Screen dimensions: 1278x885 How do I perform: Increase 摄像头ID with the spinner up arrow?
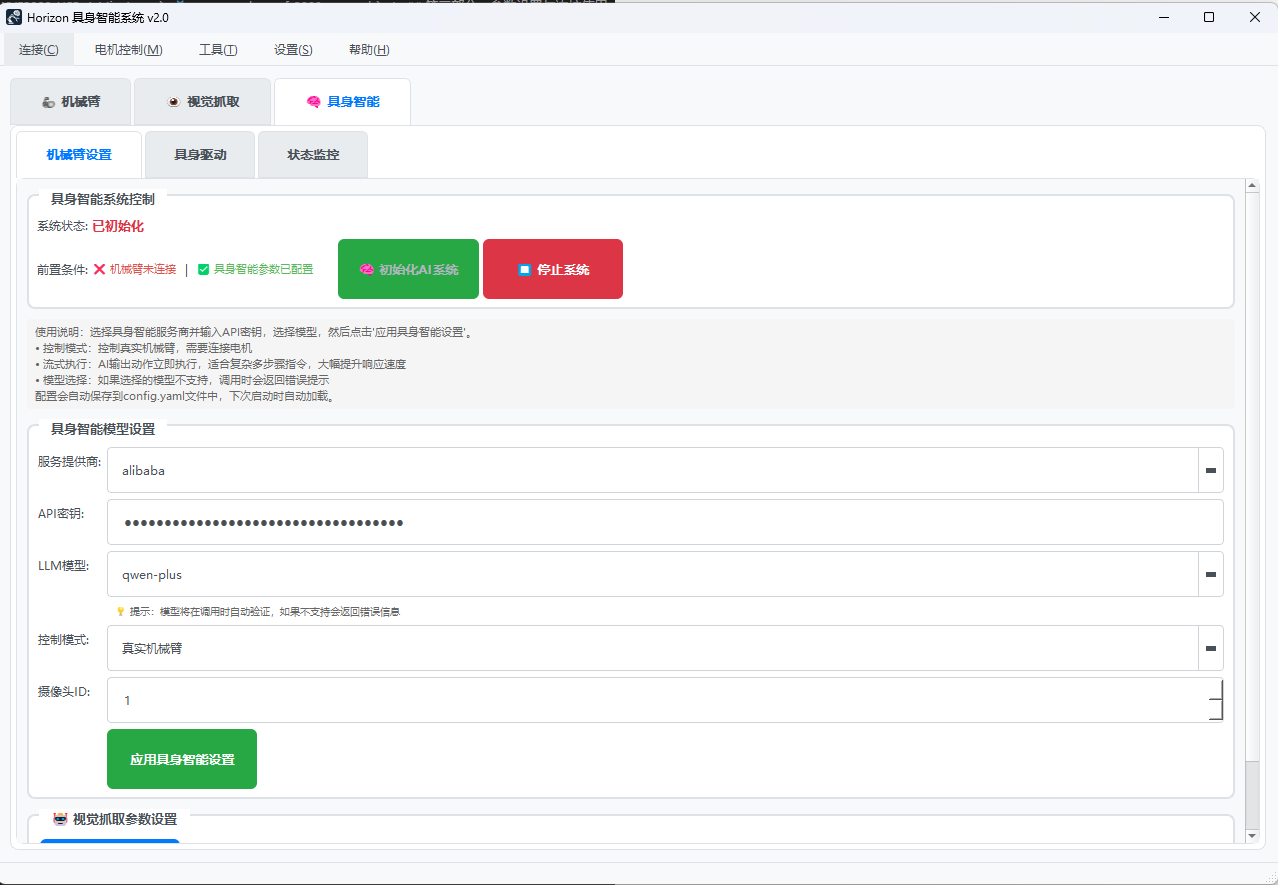coord(1215,689)
